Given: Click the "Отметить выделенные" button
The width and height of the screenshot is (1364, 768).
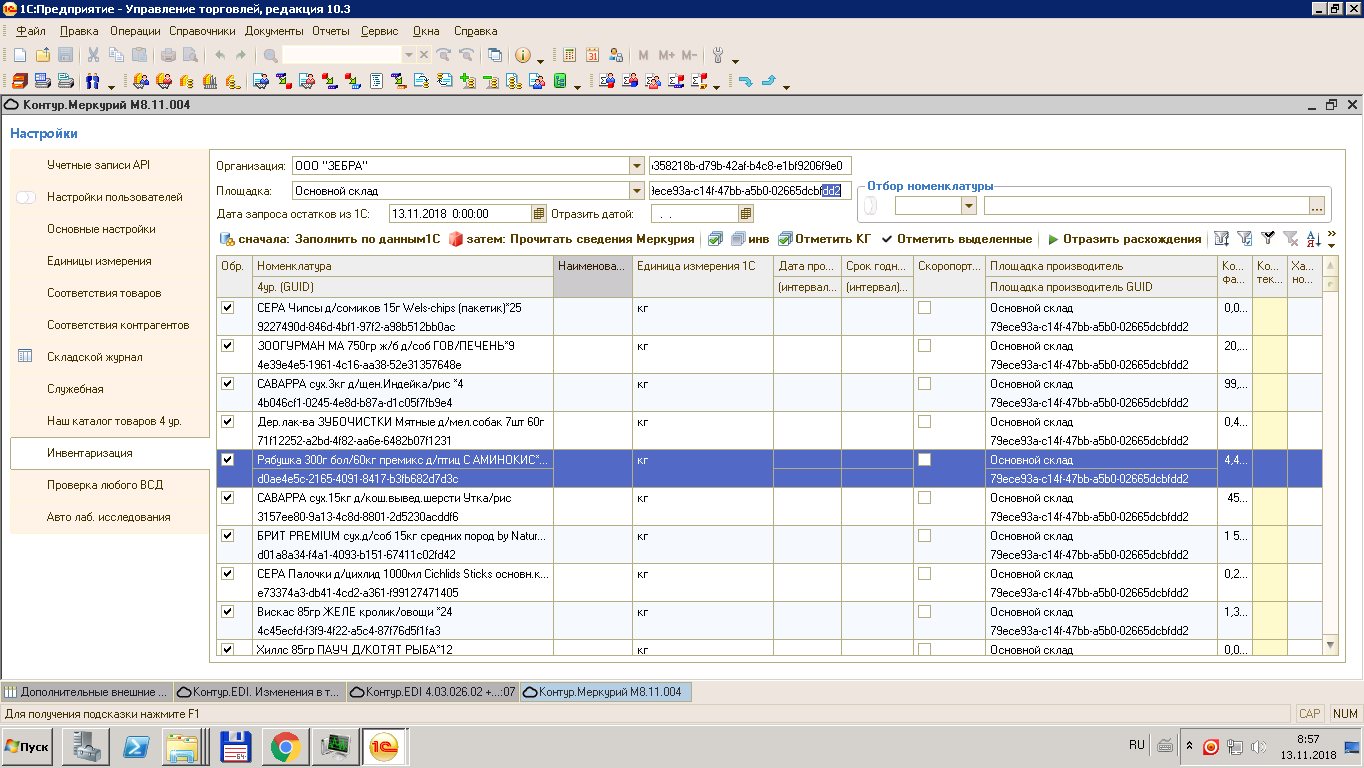Looking at the screenshot, I should pyautogui.click(x=956, y=239).
